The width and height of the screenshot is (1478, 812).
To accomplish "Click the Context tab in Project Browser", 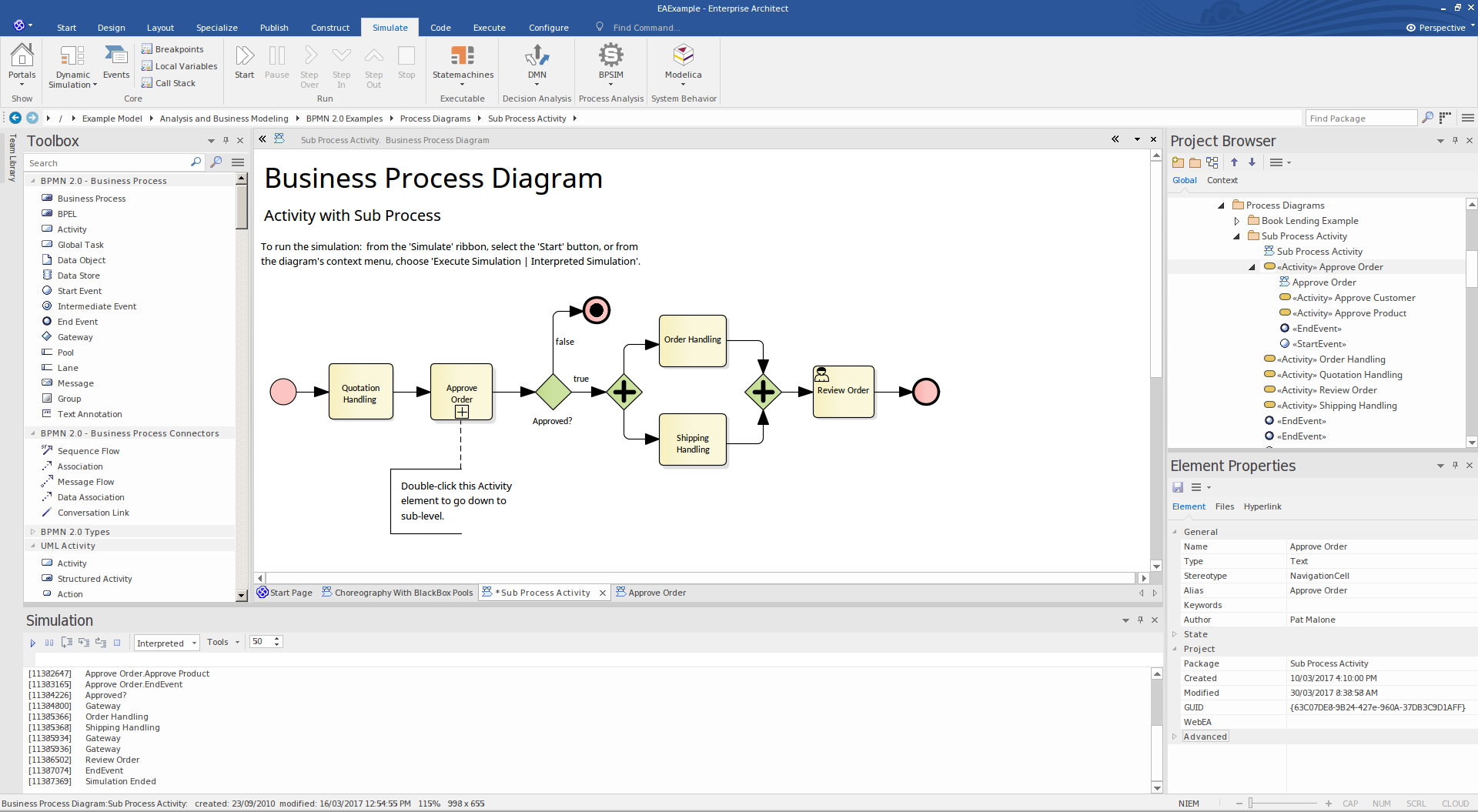I will [1222, 180].
